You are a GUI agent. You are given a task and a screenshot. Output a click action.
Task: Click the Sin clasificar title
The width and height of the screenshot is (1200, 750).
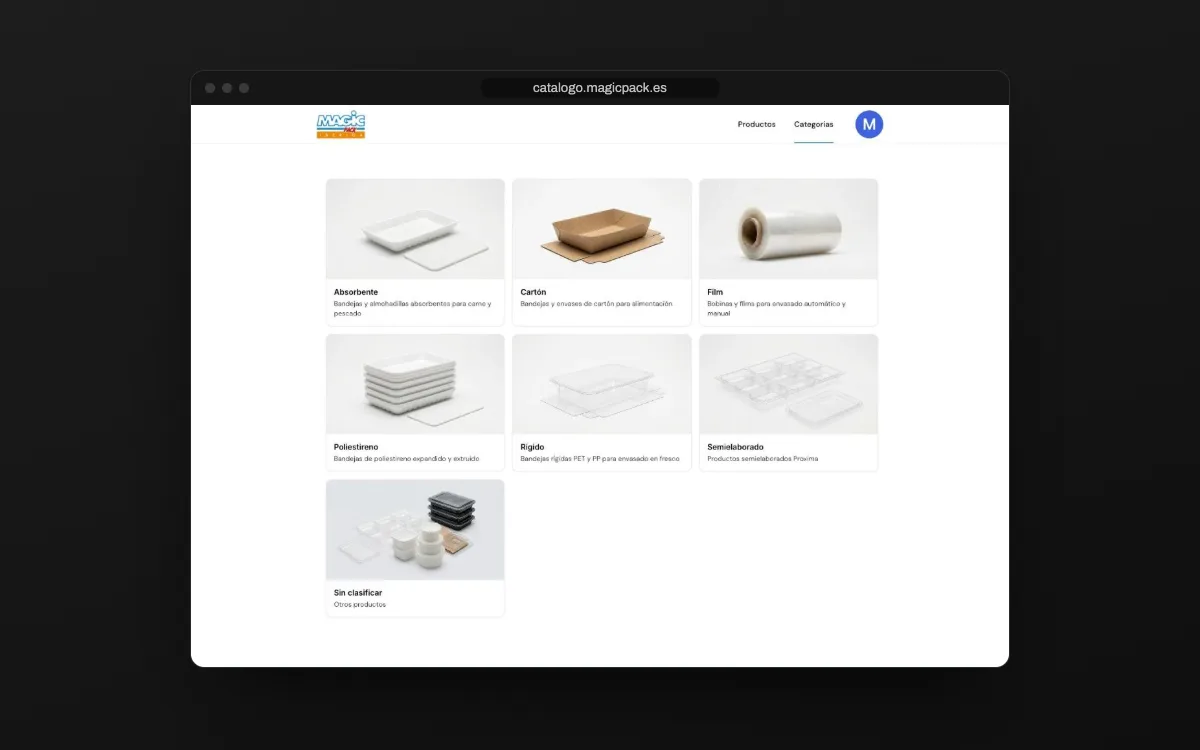pos(358,593)
